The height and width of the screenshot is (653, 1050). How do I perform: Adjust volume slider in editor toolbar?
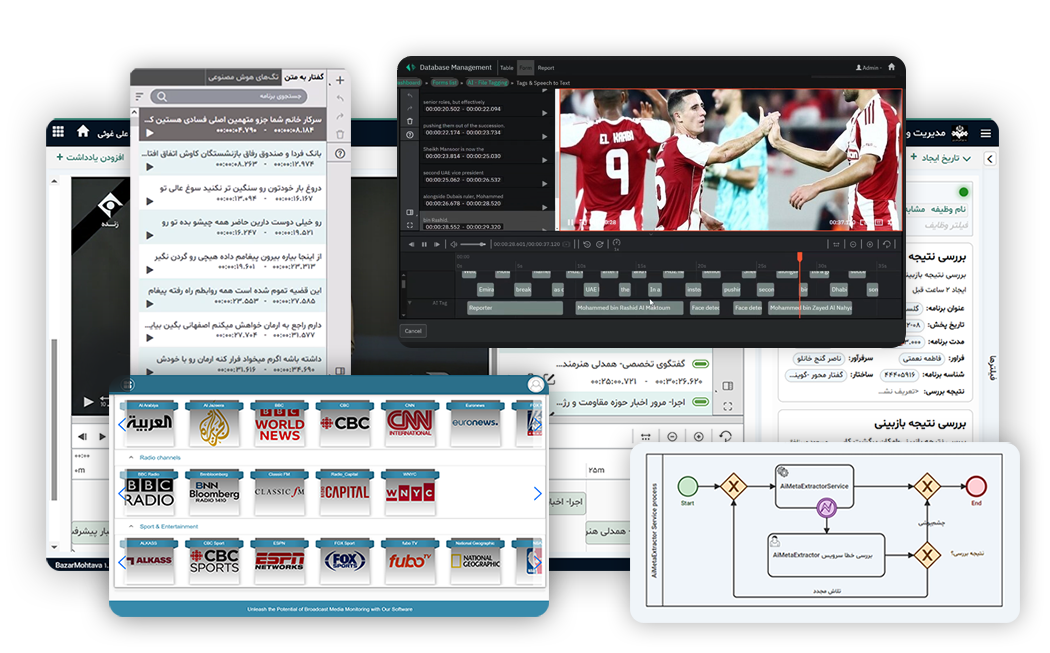click(473, 244)
